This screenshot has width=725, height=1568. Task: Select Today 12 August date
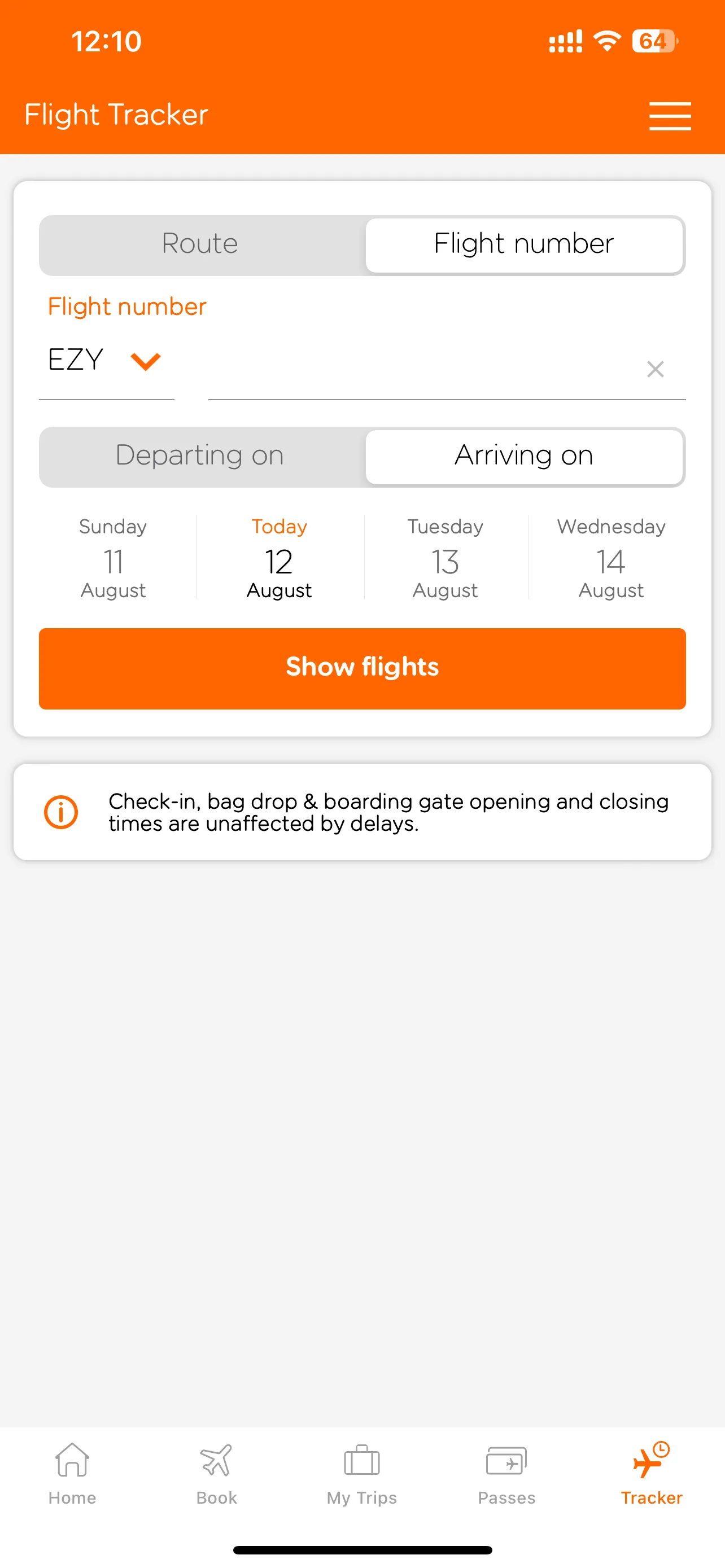[279, 558]
